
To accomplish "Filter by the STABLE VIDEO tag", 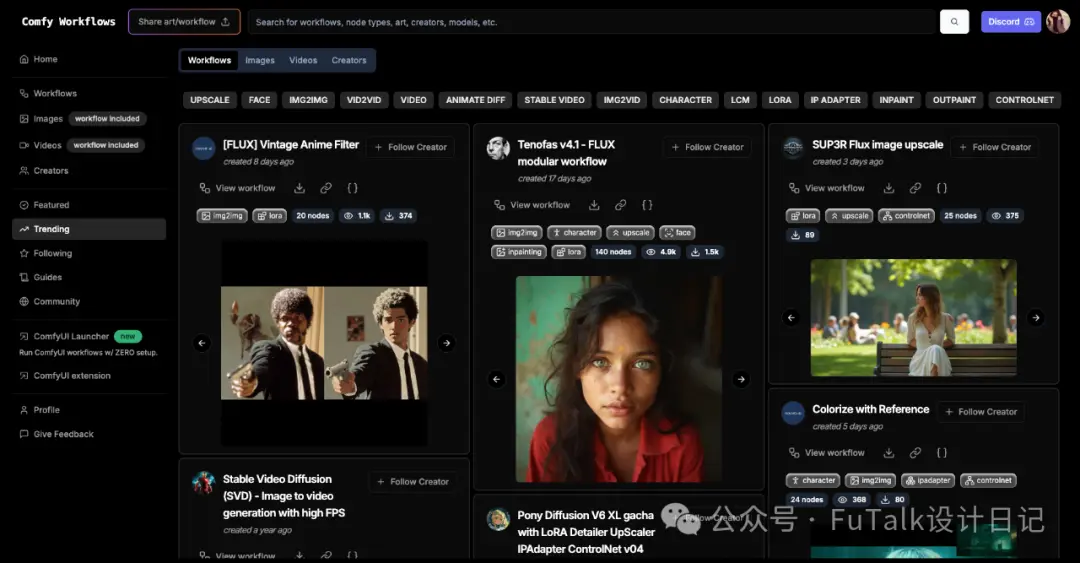I will [x=554, y=100].
